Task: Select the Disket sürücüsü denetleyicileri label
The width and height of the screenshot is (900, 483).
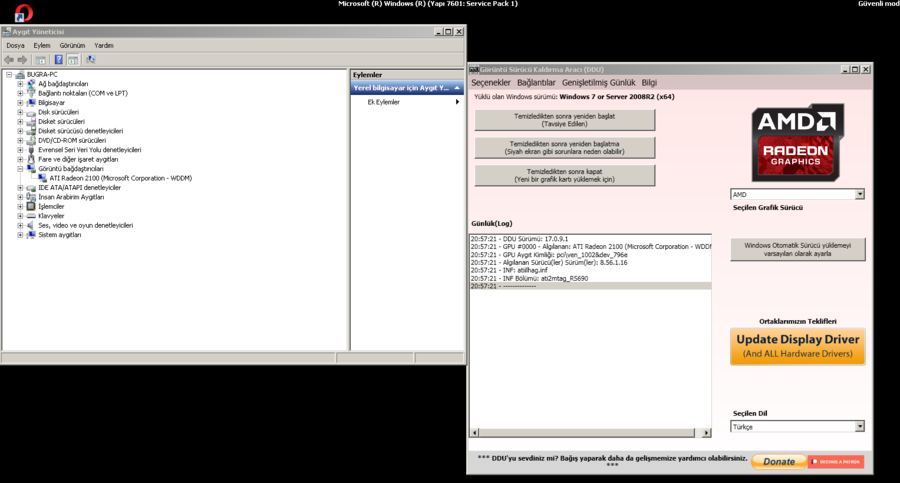Action: point(80,131)
